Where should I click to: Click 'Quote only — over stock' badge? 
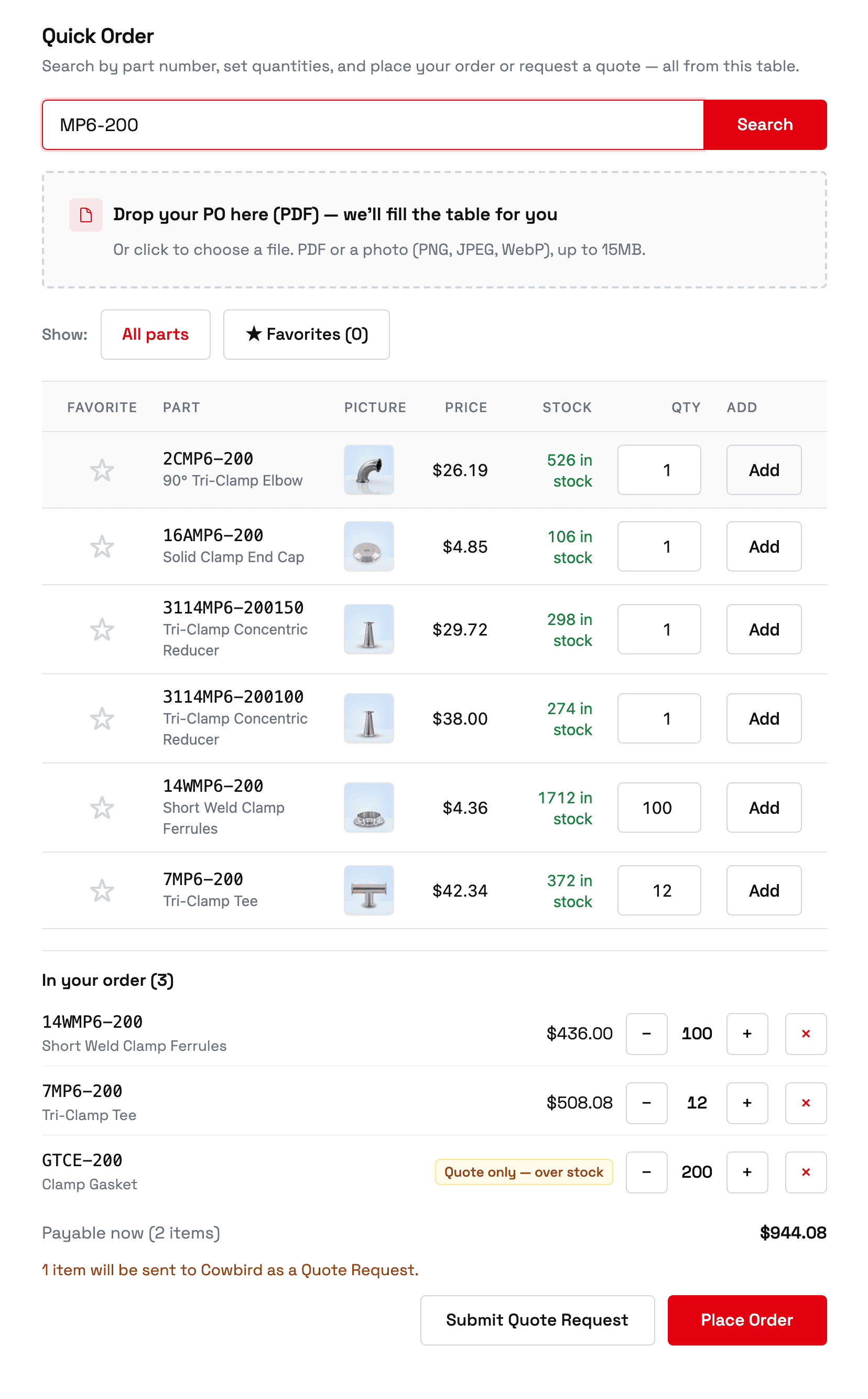[x=524, y=1171]
